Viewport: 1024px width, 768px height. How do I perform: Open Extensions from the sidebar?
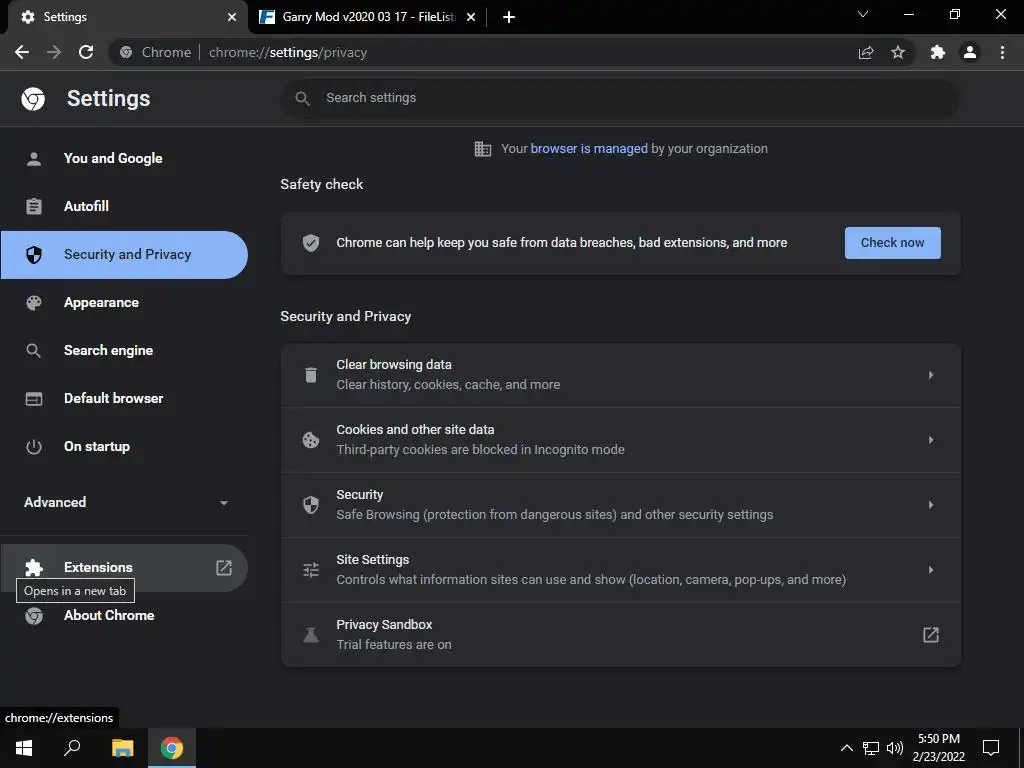tap(124, 568)
